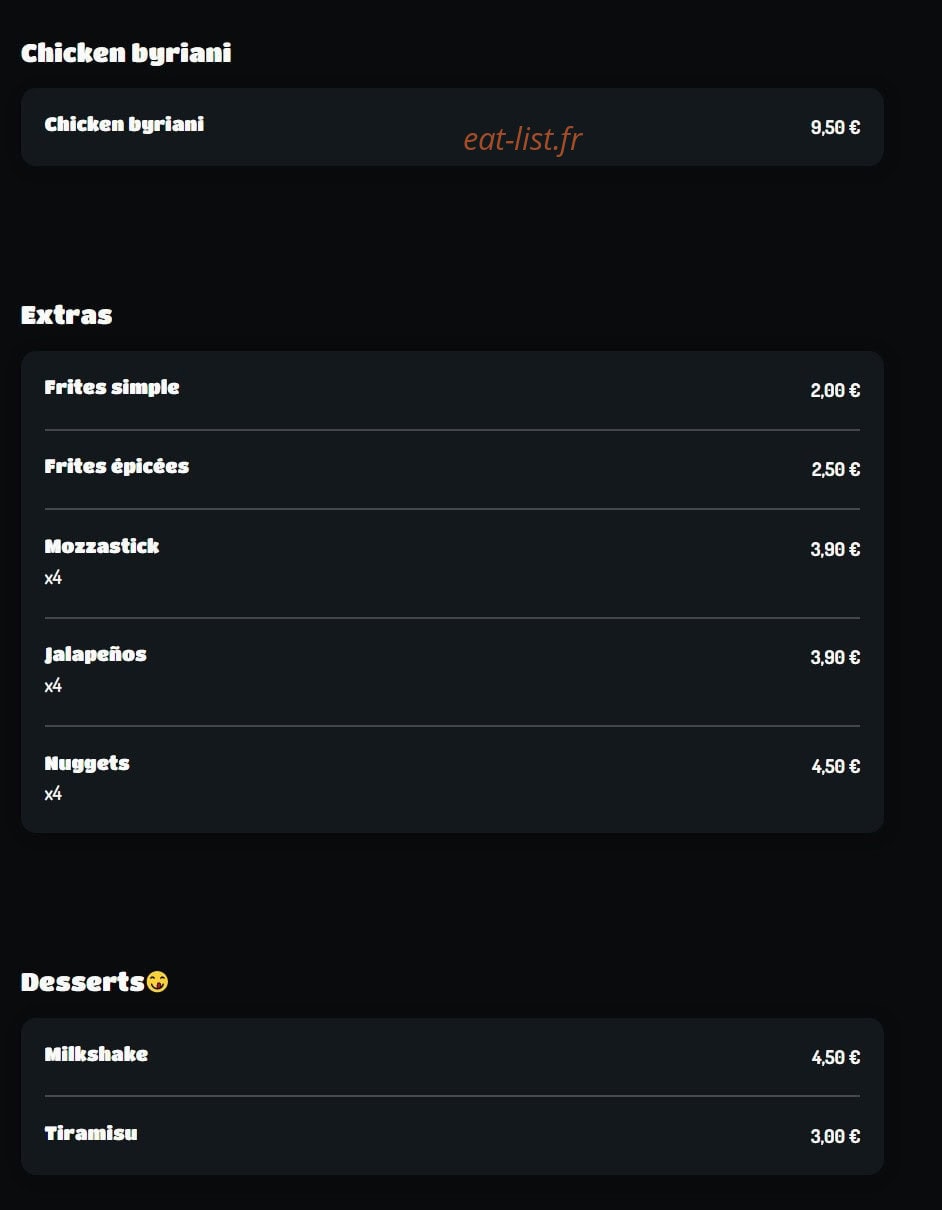Viewport: 942px width, 1210px height.
Task: Select the Frites épicées item
Action: (452, 469)
